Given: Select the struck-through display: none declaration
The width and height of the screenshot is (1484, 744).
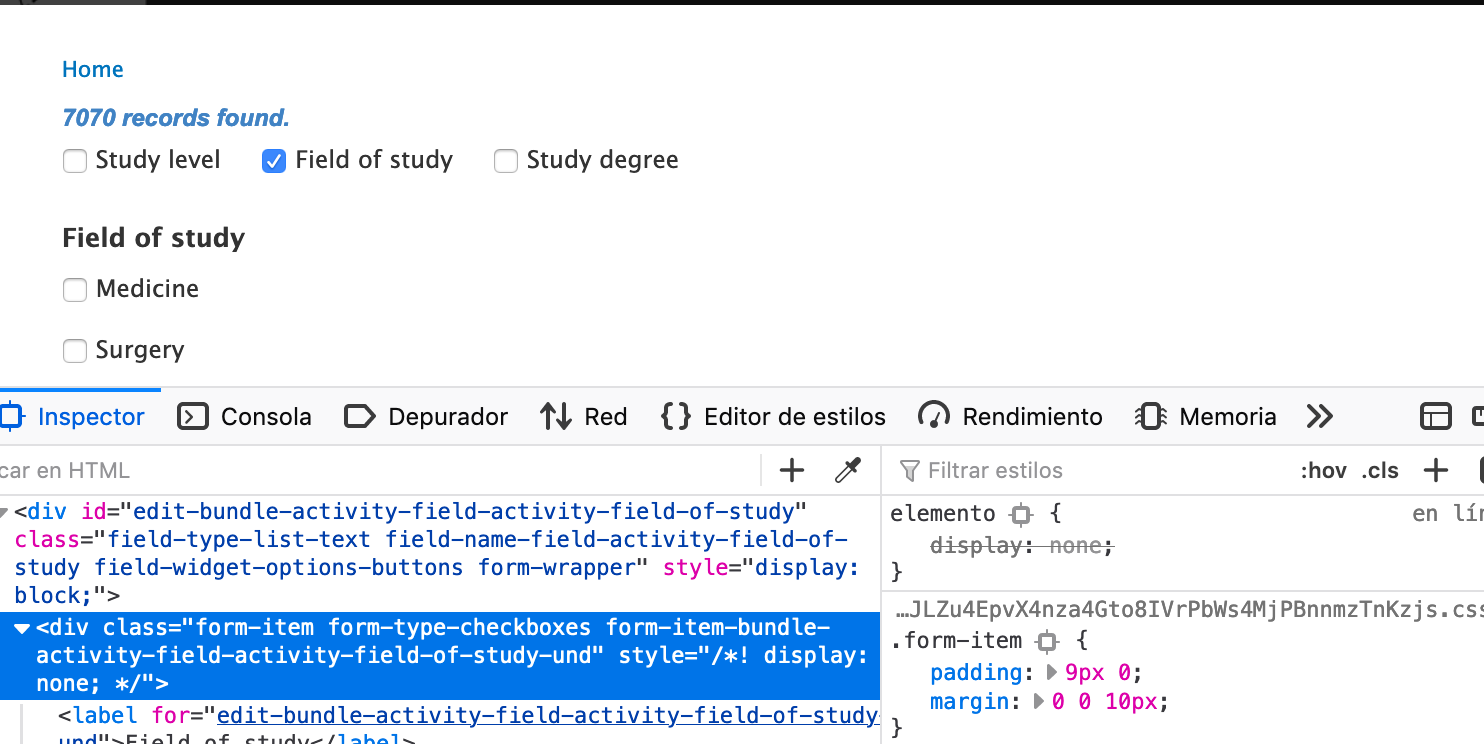Looking at the screenshot, I should 1021,546.
